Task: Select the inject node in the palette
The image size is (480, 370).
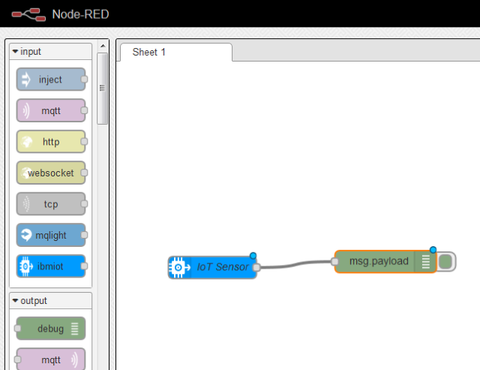Action: [x=51, y=79]
